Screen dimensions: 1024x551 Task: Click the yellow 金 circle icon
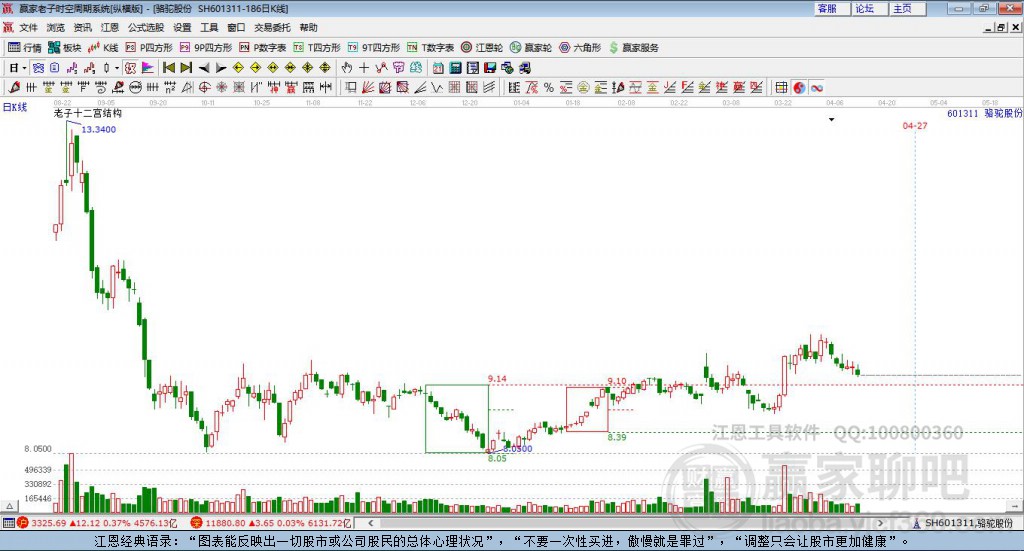[583, 87]
